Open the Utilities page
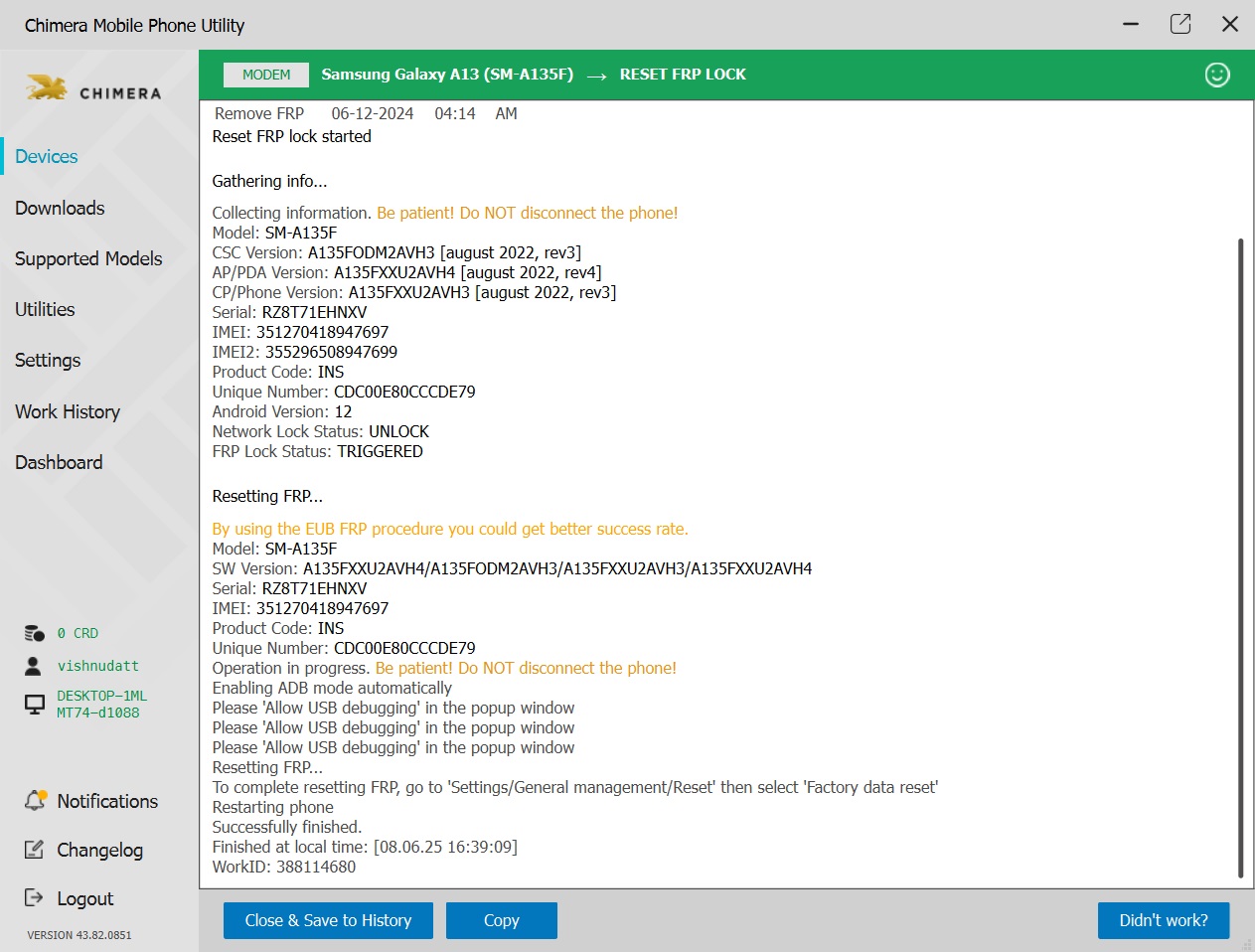The width and height of the screenshot is (1255, 952). point(45,309)
